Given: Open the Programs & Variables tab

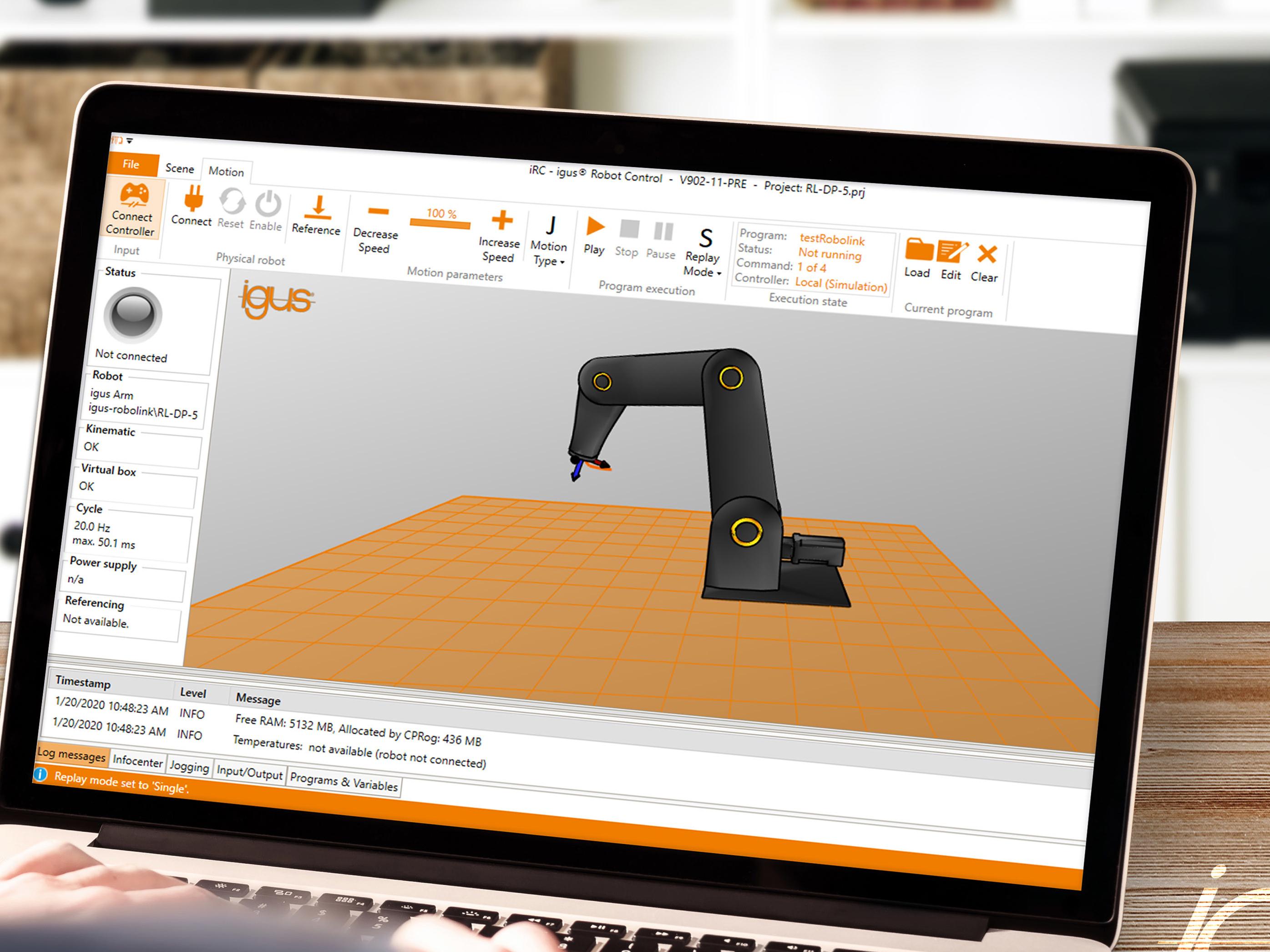Looking at the screenshot, I should pos(344,781).
